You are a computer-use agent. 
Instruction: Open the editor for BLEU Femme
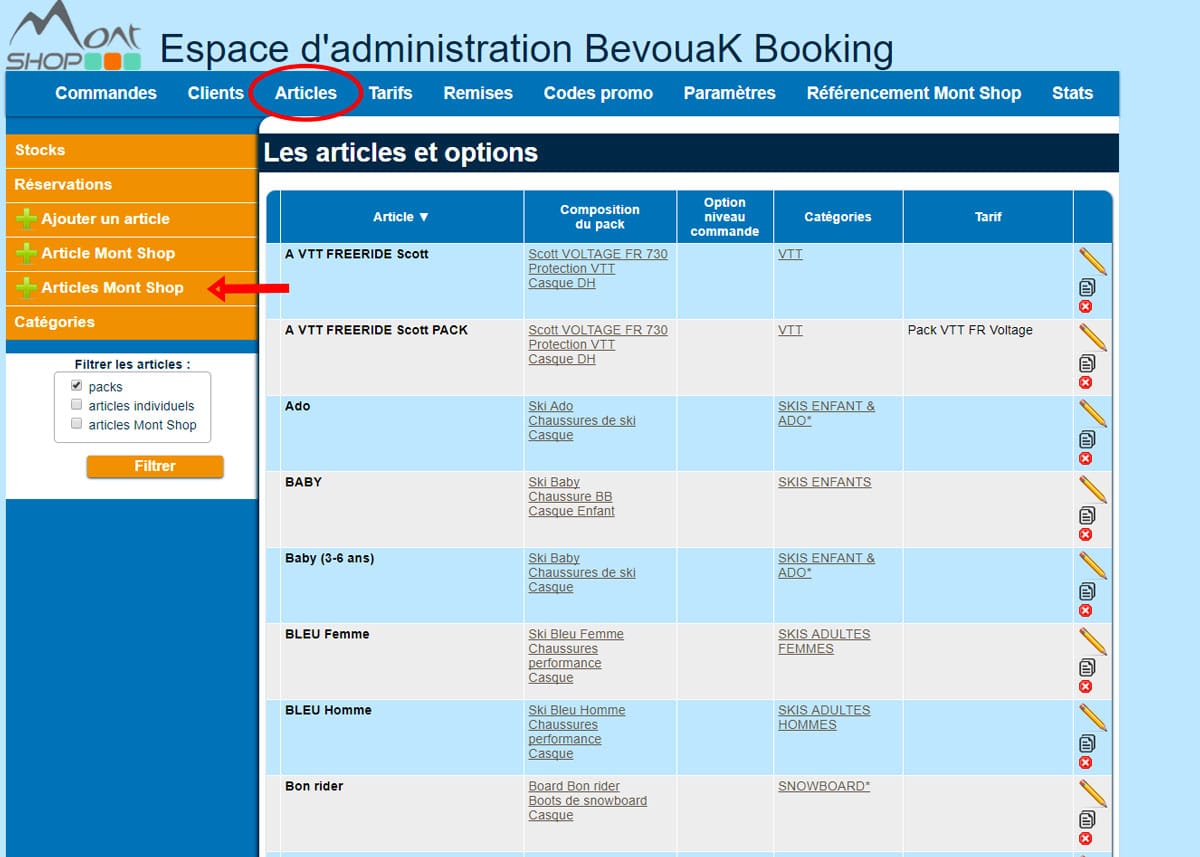click(x=1092, y=641)
